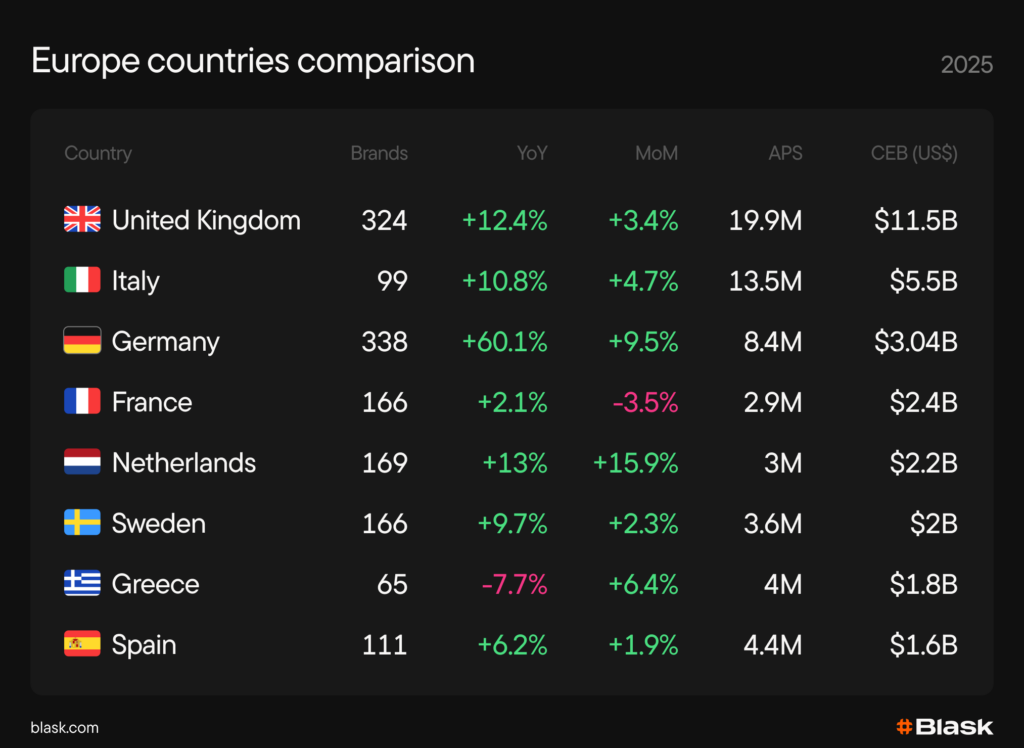Click the Greece flag icon
This screenshot has height=748, width=1024.
pos(82,584)
